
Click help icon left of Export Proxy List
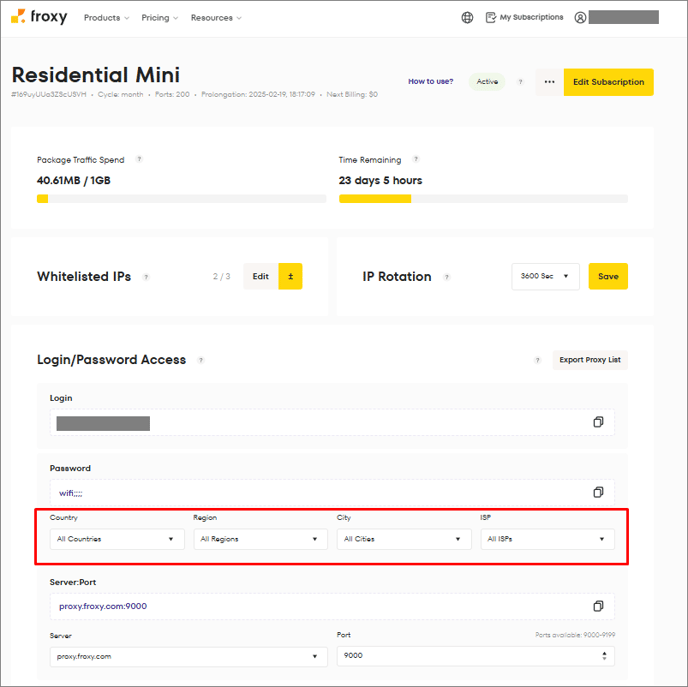point(537,360)
